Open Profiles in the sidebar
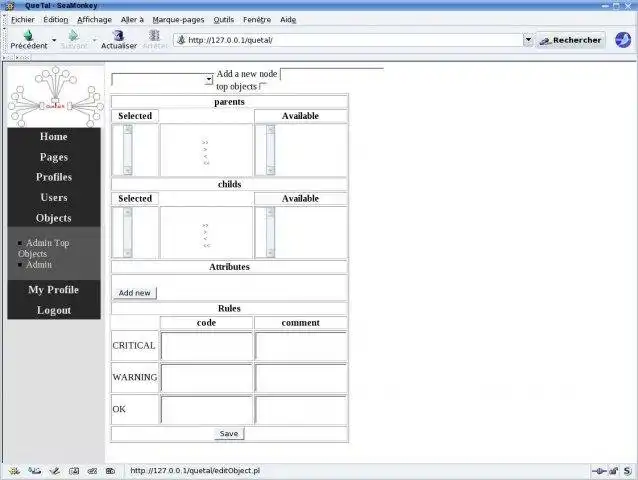 click(x=54, y=177)
